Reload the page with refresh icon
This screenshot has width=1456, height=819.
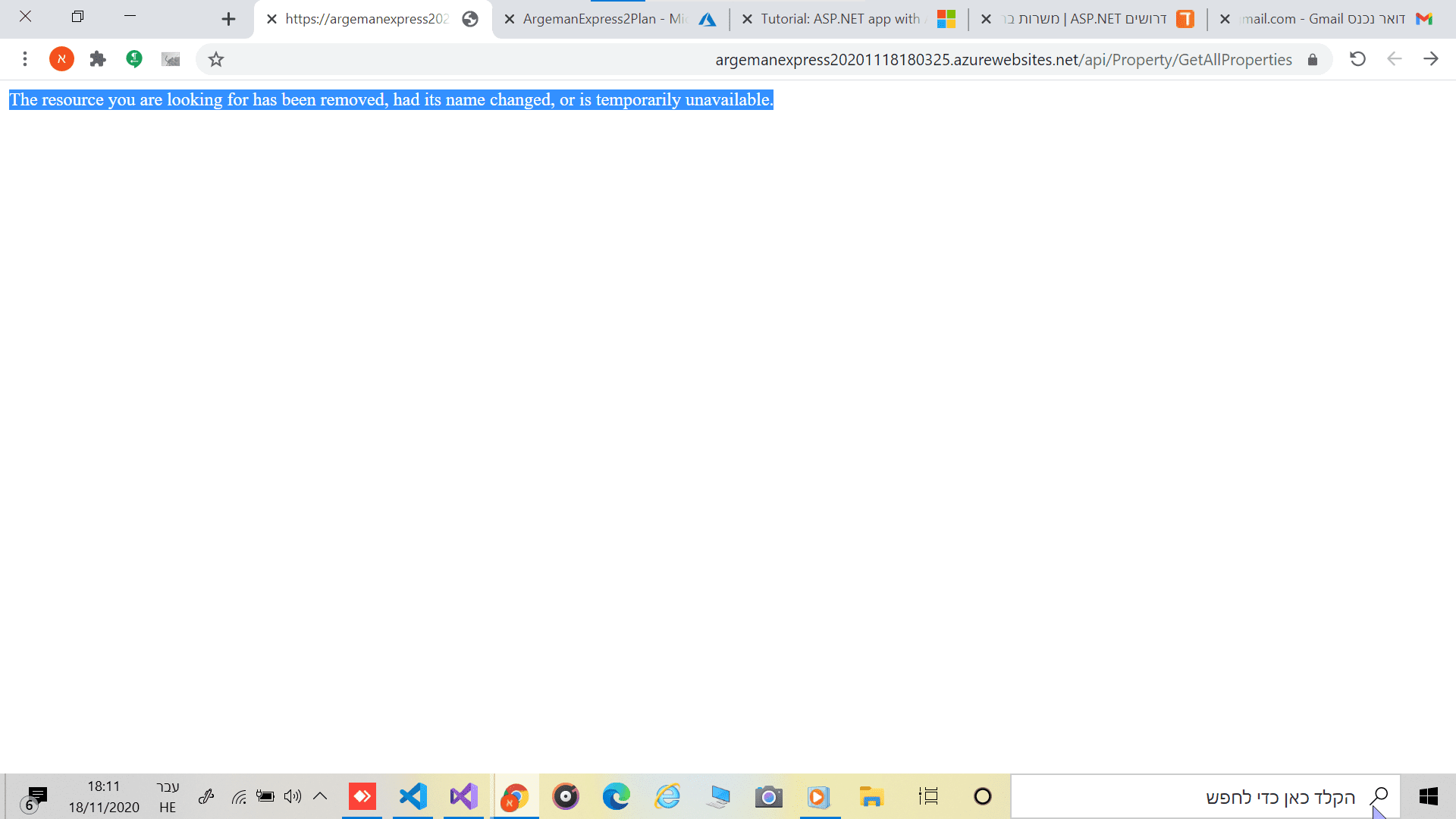pos(1357,59)
